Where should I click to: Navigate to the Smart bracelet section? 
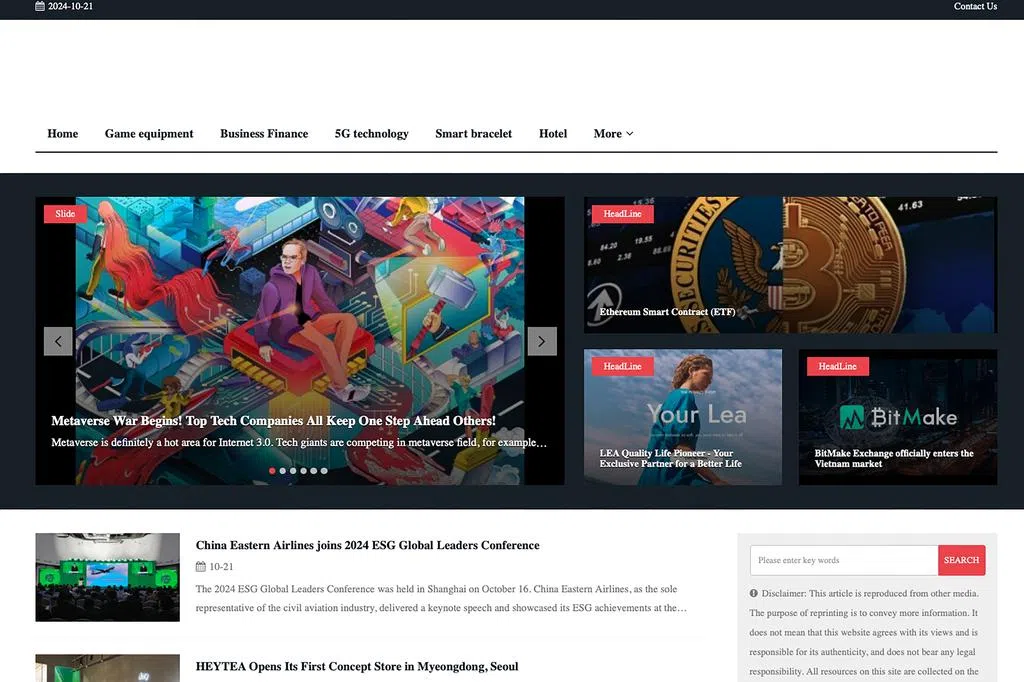click(x=473, y=134)
